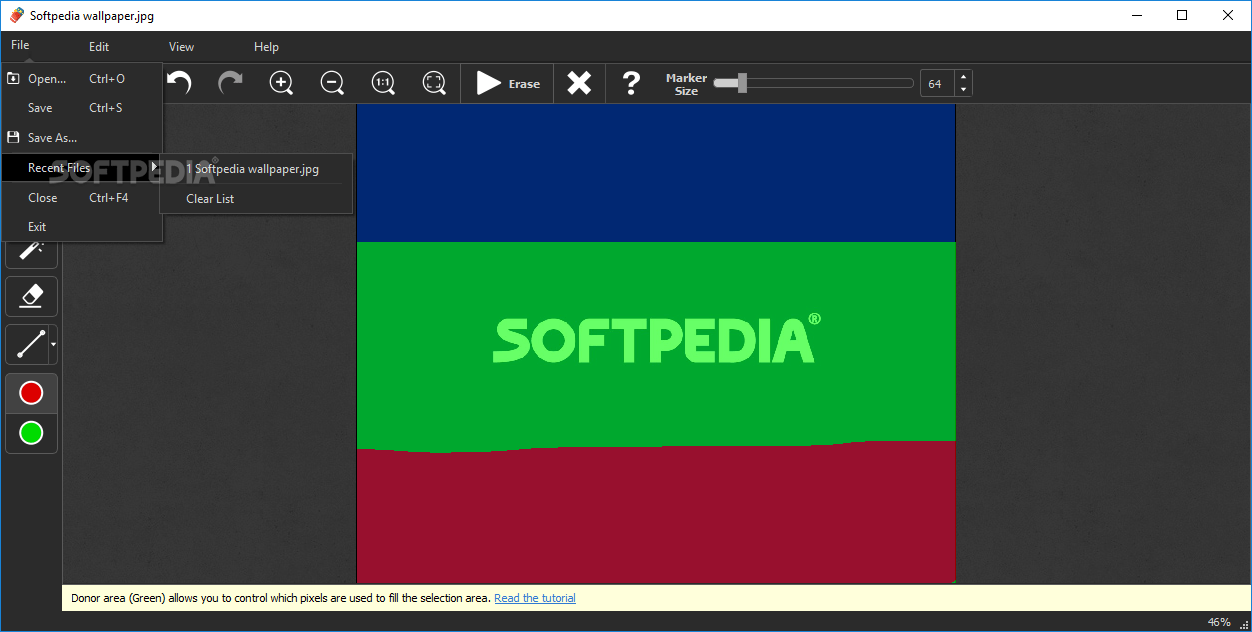
Task: Increase marker size with the up stepper
Action: point(962,77)
